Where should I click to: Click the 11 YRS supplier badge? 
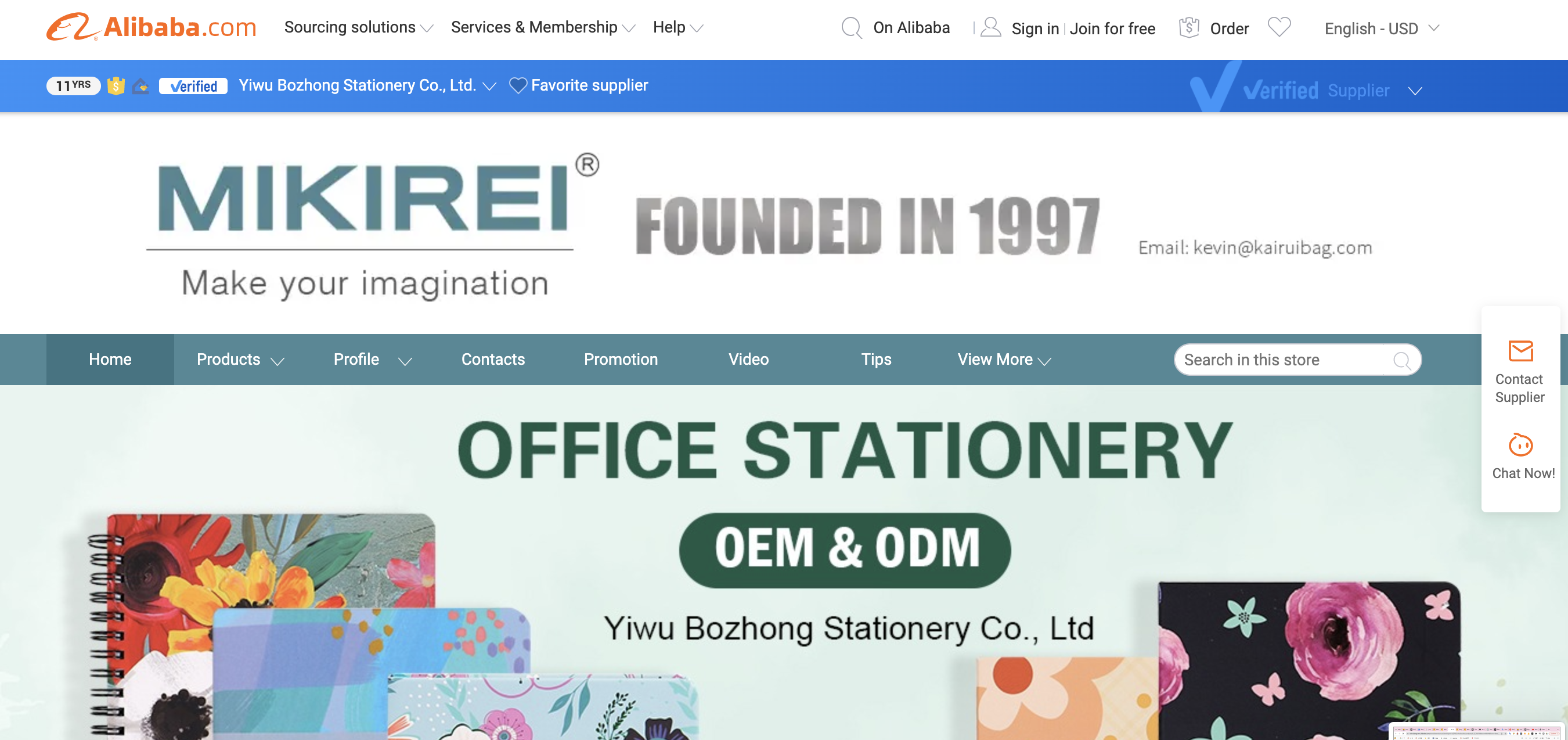click(x=73, y=85)
